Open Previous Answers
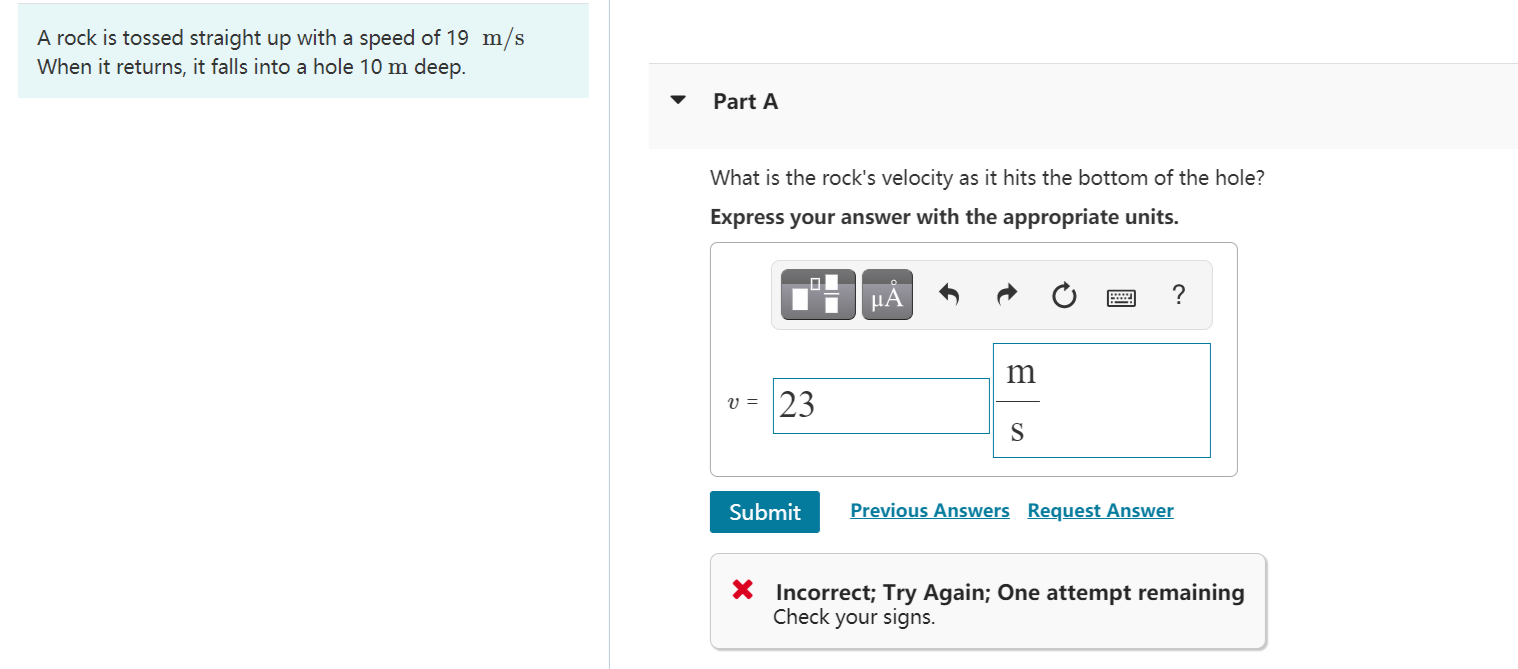The height and width of the screenshot is (669, 1518). [x=929, y=510]
